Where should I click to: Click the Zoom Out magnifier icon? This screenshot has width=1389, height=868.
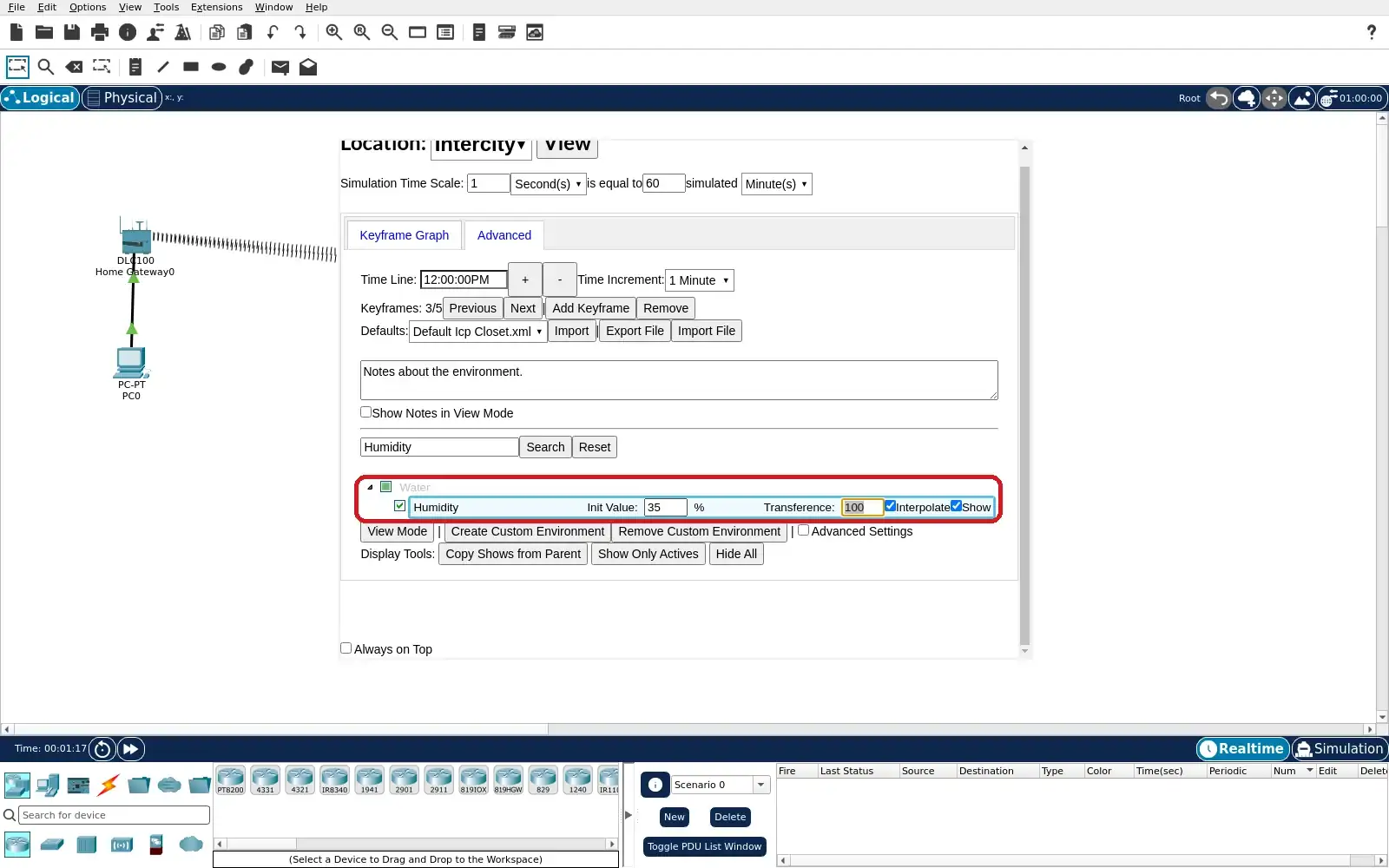[x=390, y=32]
